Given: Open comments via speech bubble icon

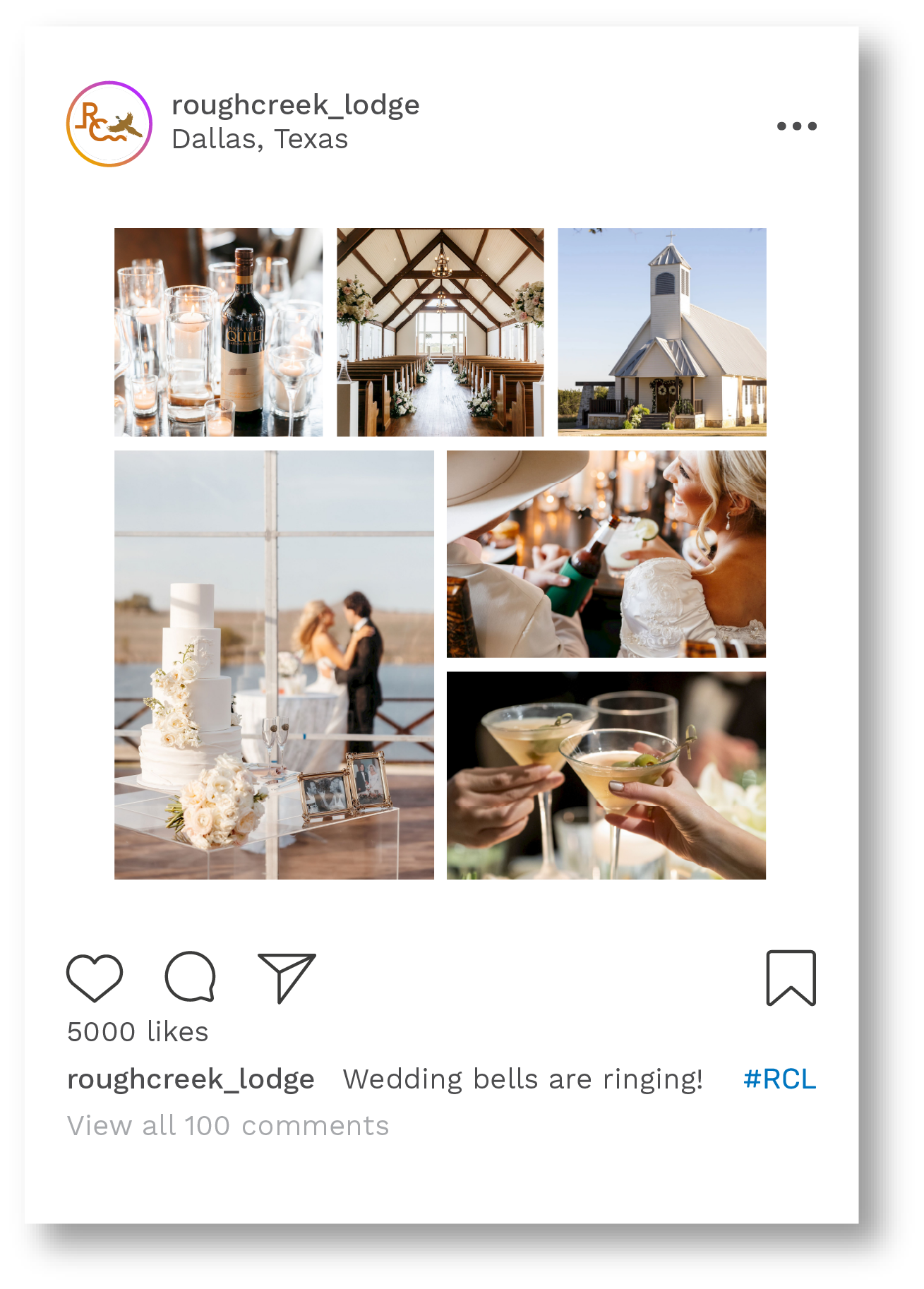Looking at the screenshot, I should point(190,977).
